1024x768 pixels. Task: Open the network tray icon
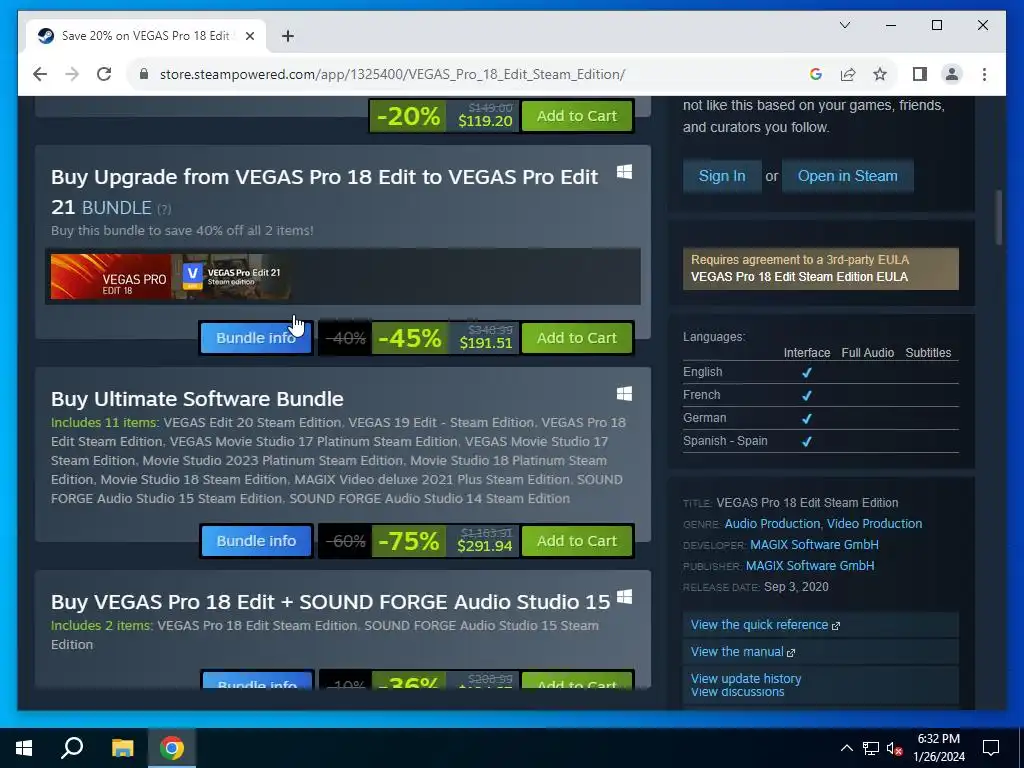pyautogui.click(x=871, y=748)
